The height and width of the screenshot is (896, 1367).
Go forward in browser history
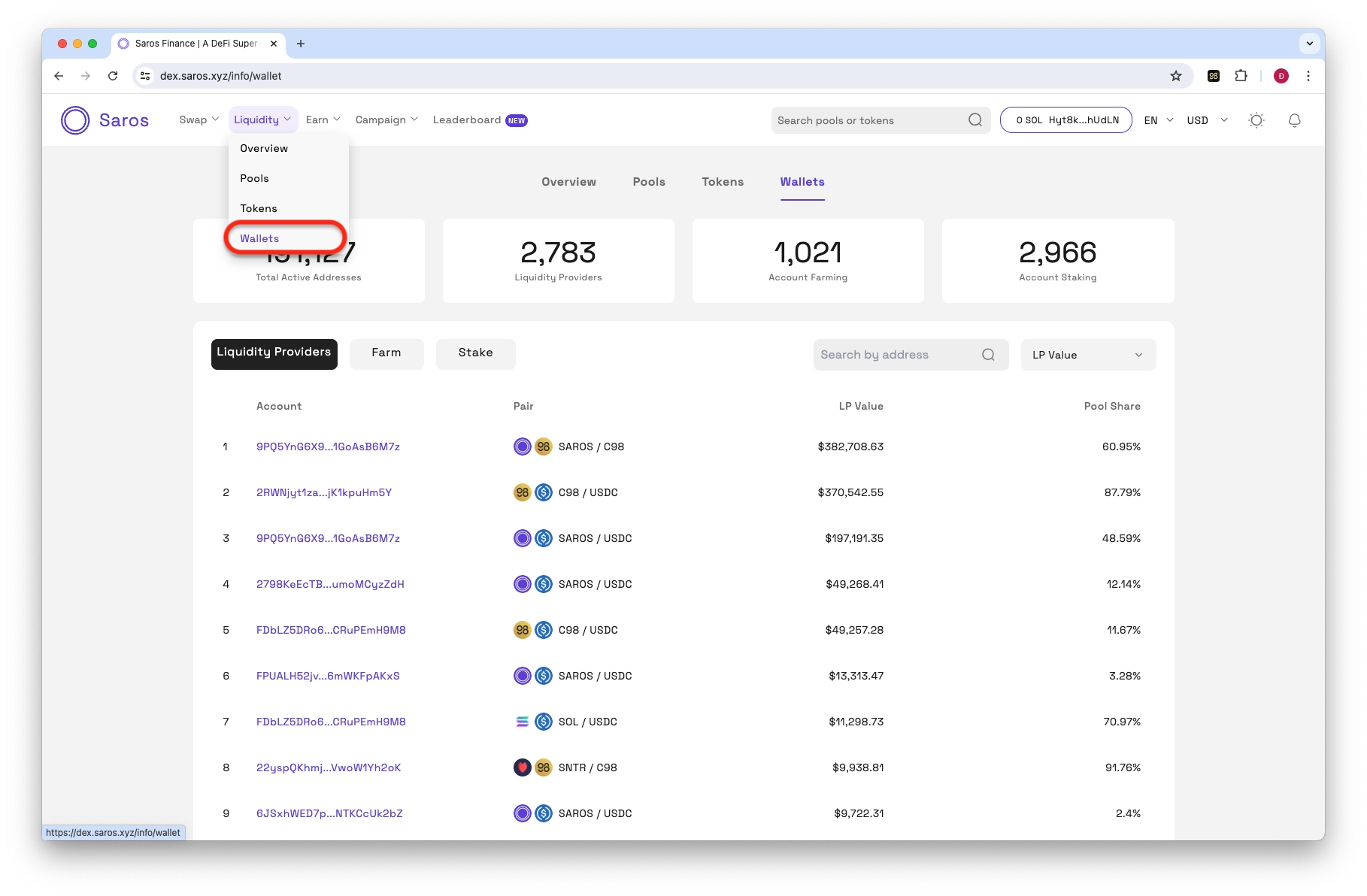click(86, 76)
